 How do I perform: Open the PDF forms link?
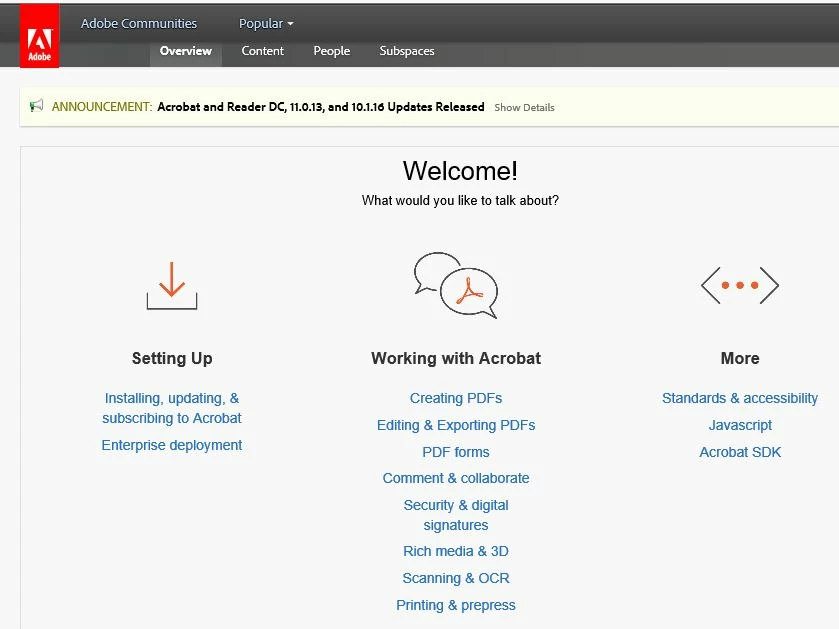456,452
